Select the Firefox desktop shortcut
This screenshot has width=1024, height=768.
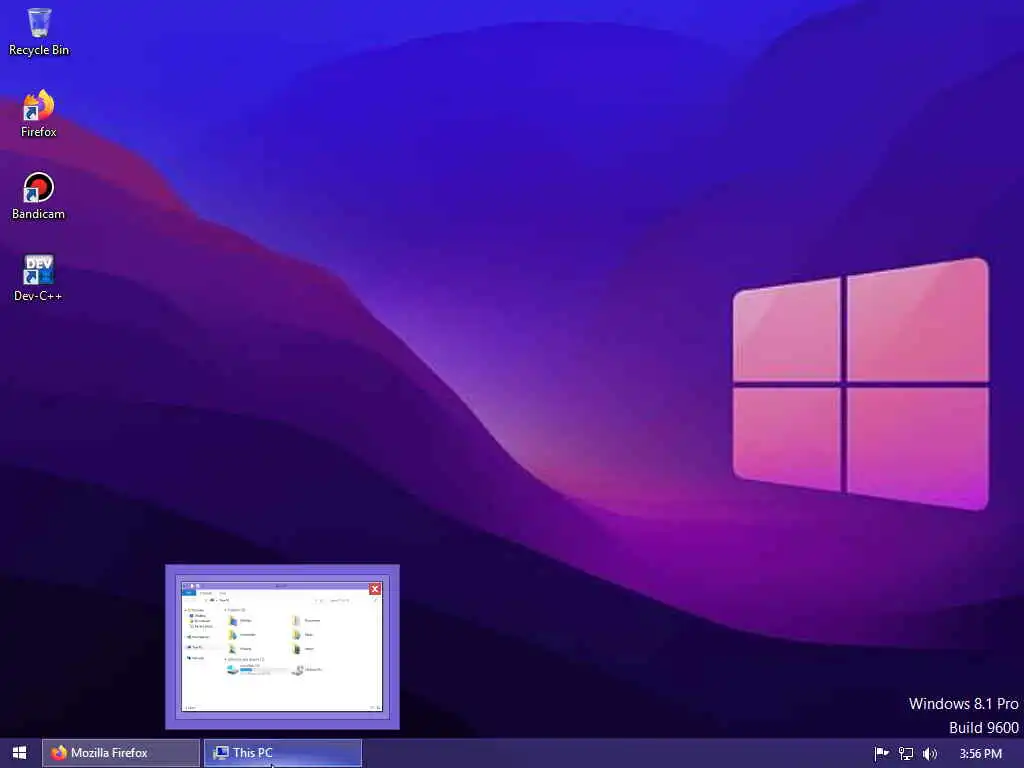click(39, 114)
